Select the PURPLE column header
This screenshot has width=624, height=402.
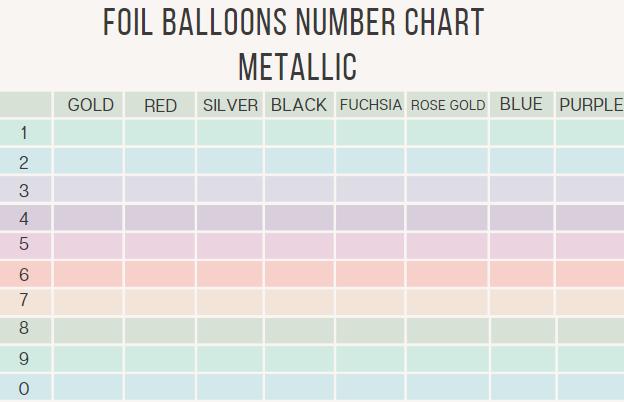590,105
